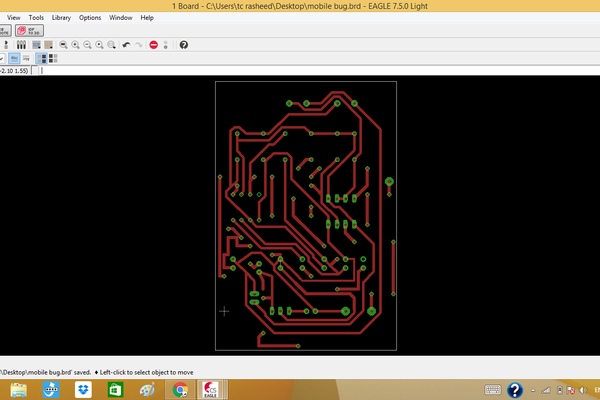Click the command line input field
Image resolution: width=600 pixels, height=400 pixels.
click(x=300, y=71)
